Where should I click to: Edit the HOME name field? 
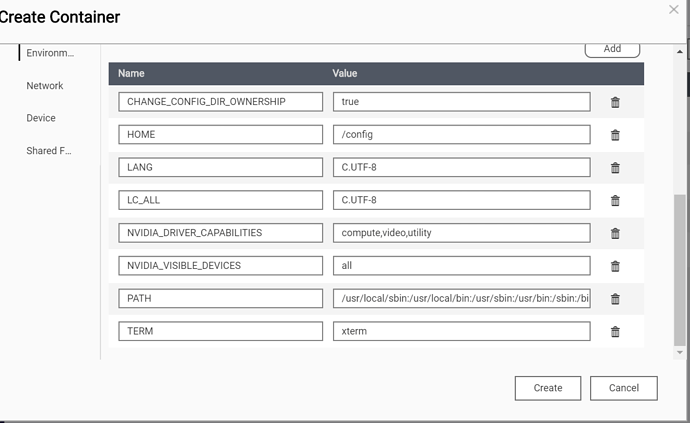tap(220, 134)
